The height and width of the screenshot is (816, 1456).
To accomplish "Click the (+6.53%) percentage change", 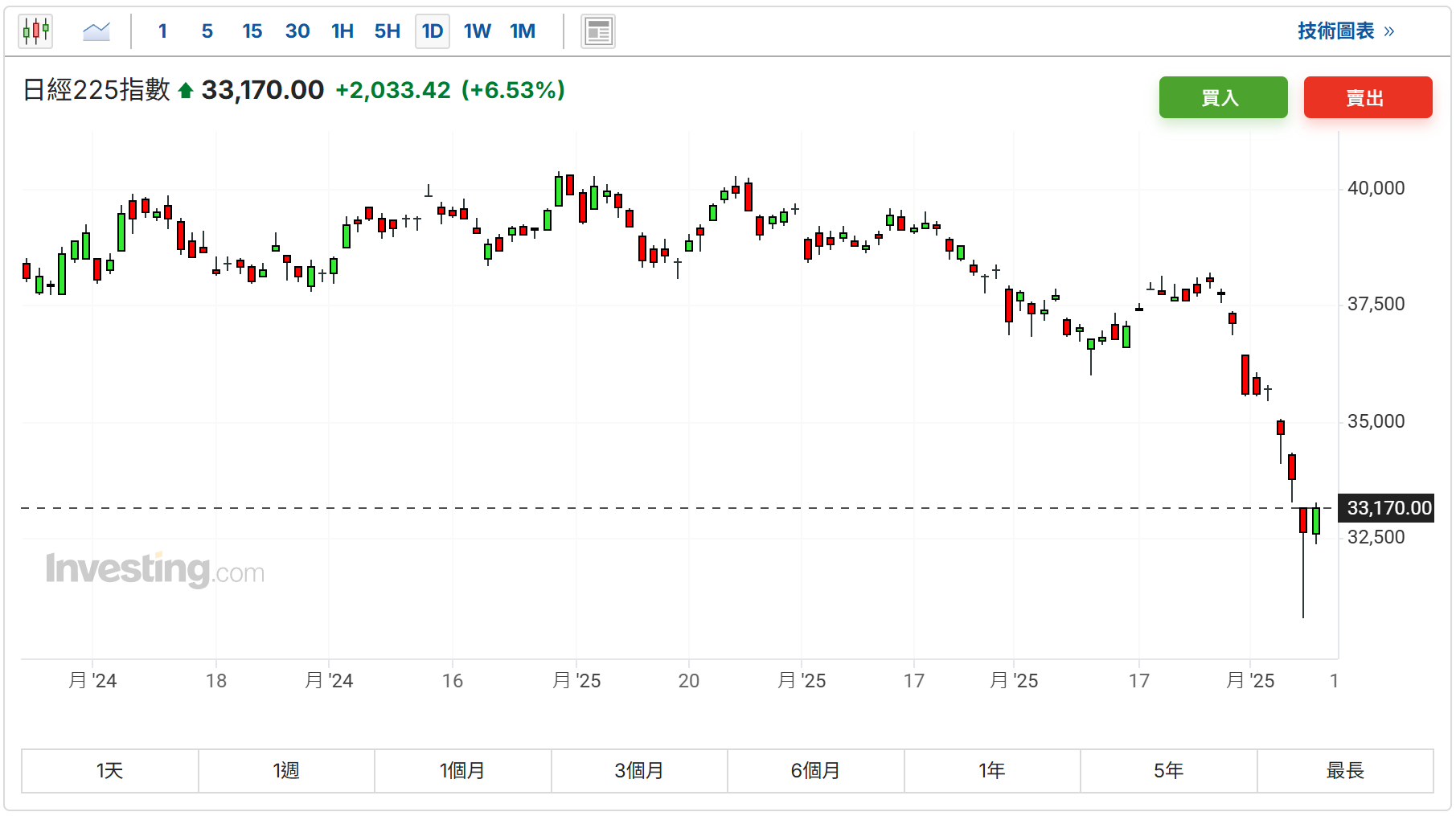I will (514, 90).
